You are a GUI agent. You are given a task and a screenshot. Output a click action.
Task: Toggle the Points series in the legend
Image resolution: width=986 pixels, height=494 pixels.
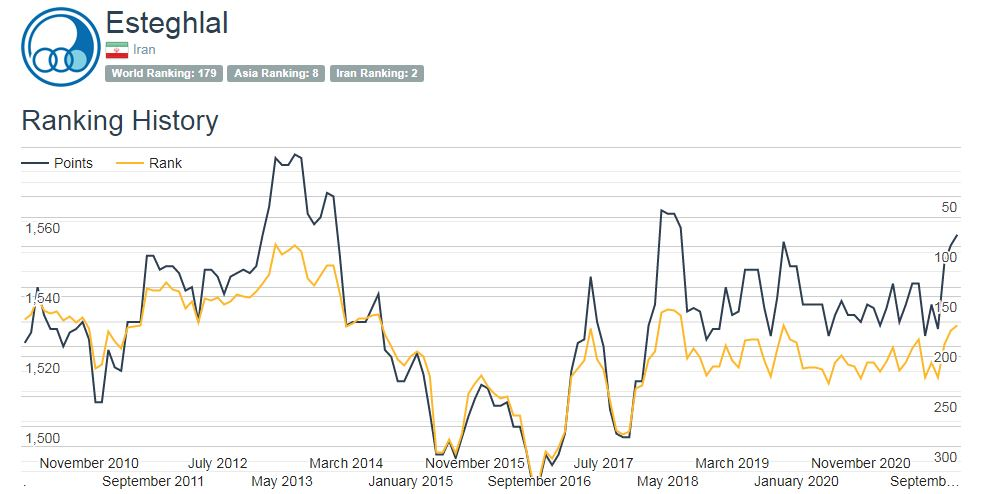pyautogui.click(x=73, y=163)
